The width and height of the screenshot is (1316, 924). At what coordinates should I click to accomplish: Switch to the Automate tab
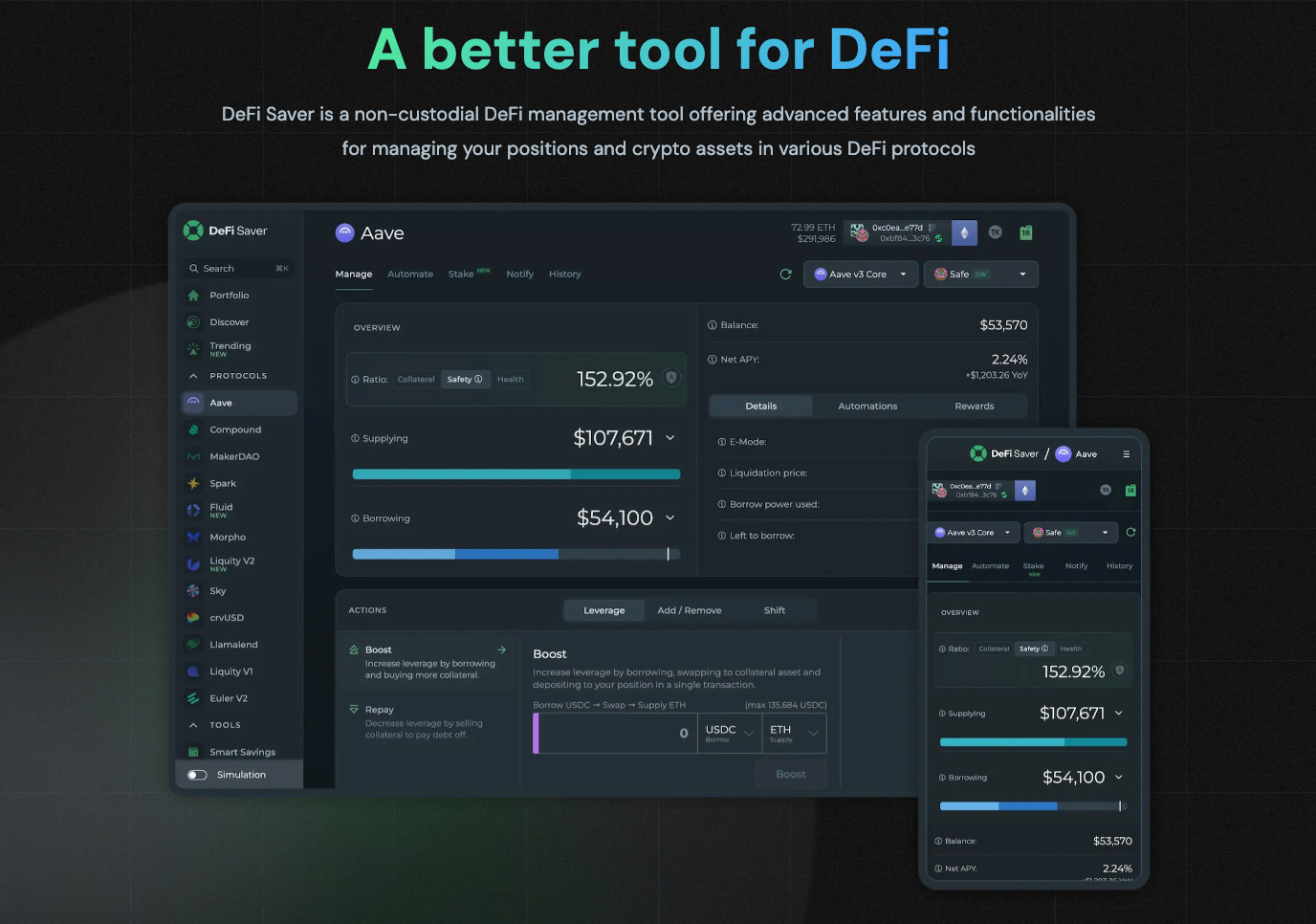(410, 275)
